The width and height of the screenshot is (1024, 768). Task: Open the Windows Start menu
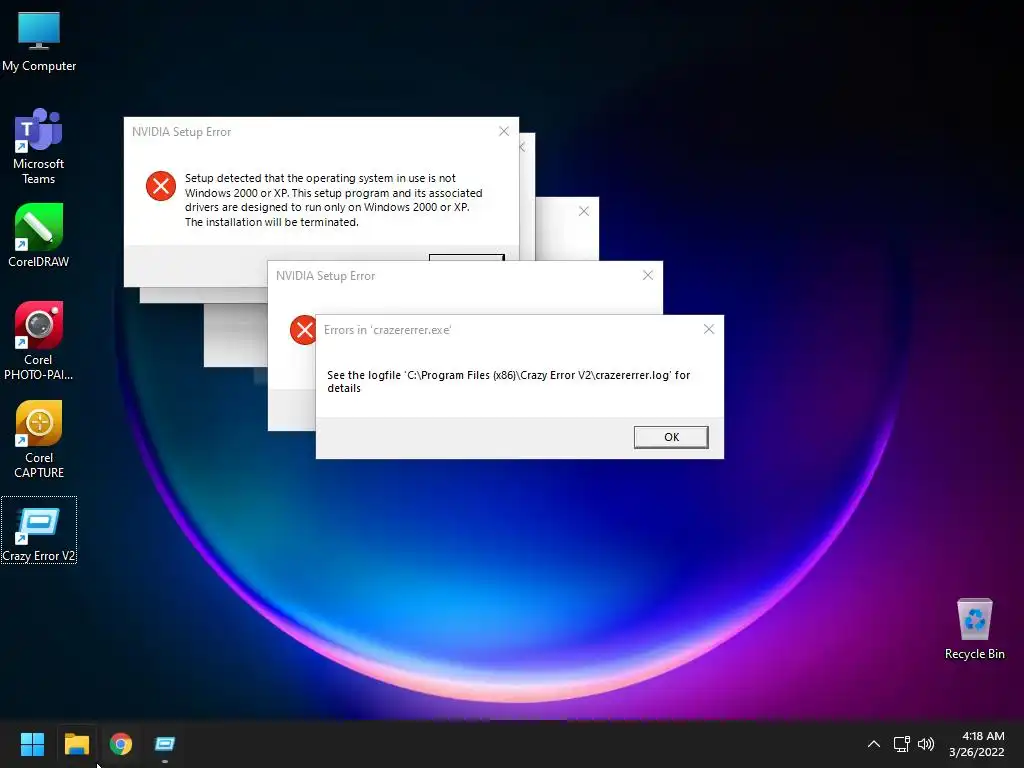32,744
